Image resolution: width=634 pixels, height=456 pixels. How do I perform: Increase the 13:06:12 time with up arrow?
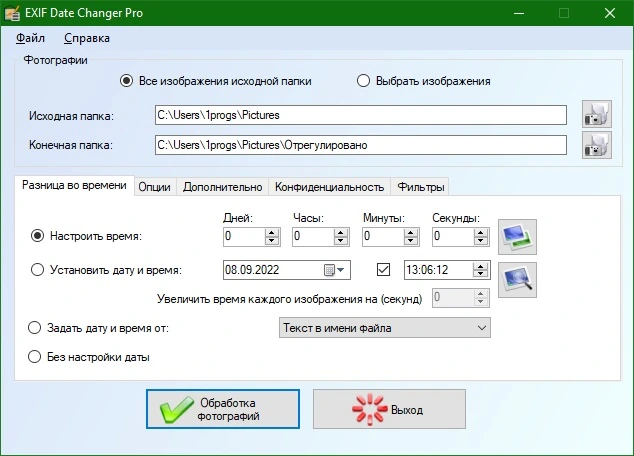(480, 266)
